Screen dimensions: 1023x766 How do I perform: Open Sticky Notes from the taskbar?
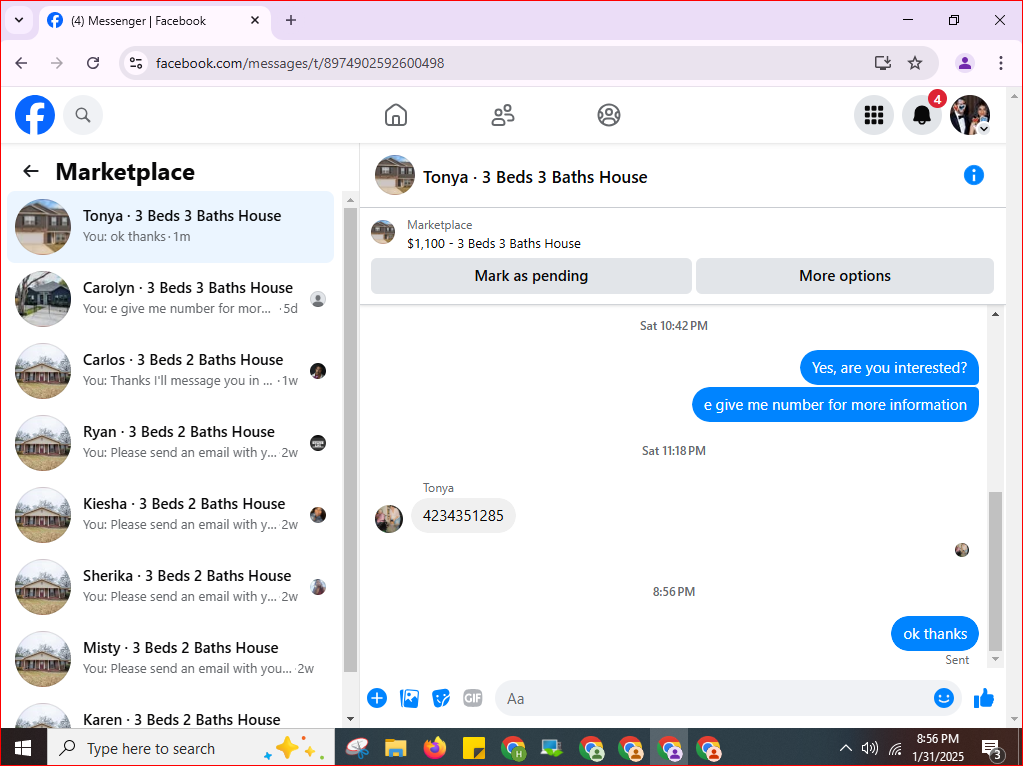pos(474,748)
